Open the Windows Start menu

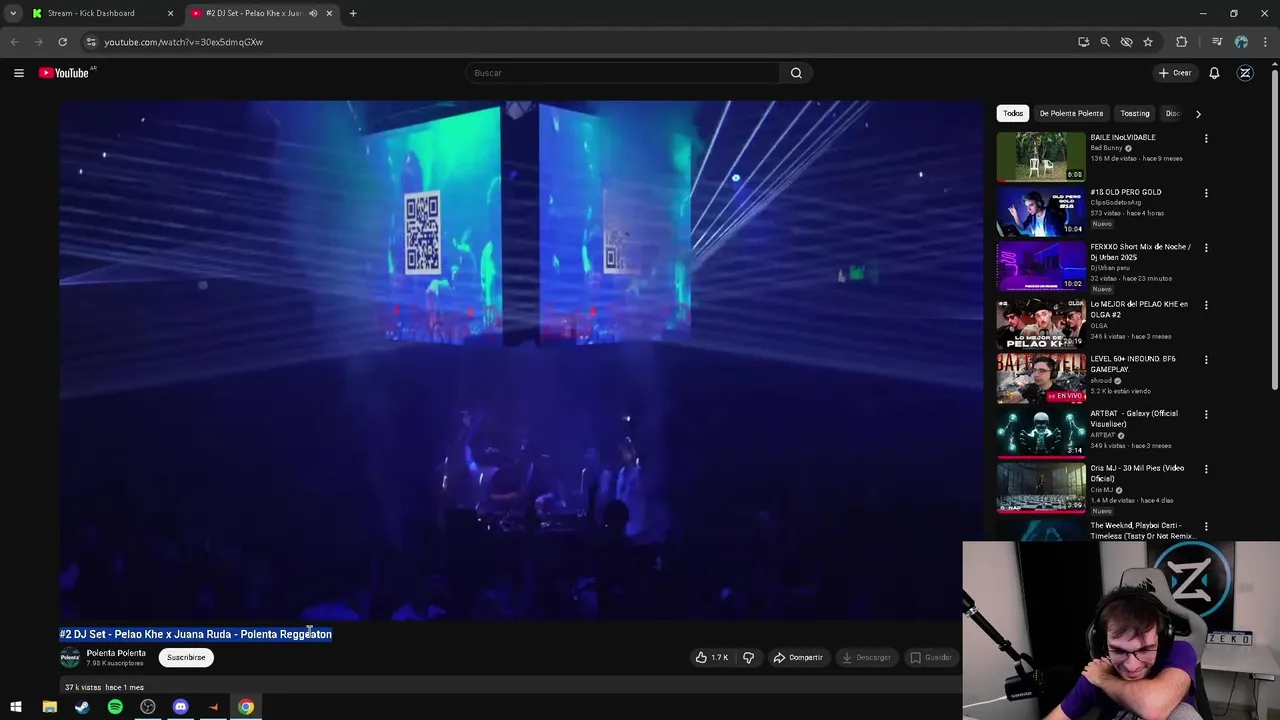click(x=16, y=707)
